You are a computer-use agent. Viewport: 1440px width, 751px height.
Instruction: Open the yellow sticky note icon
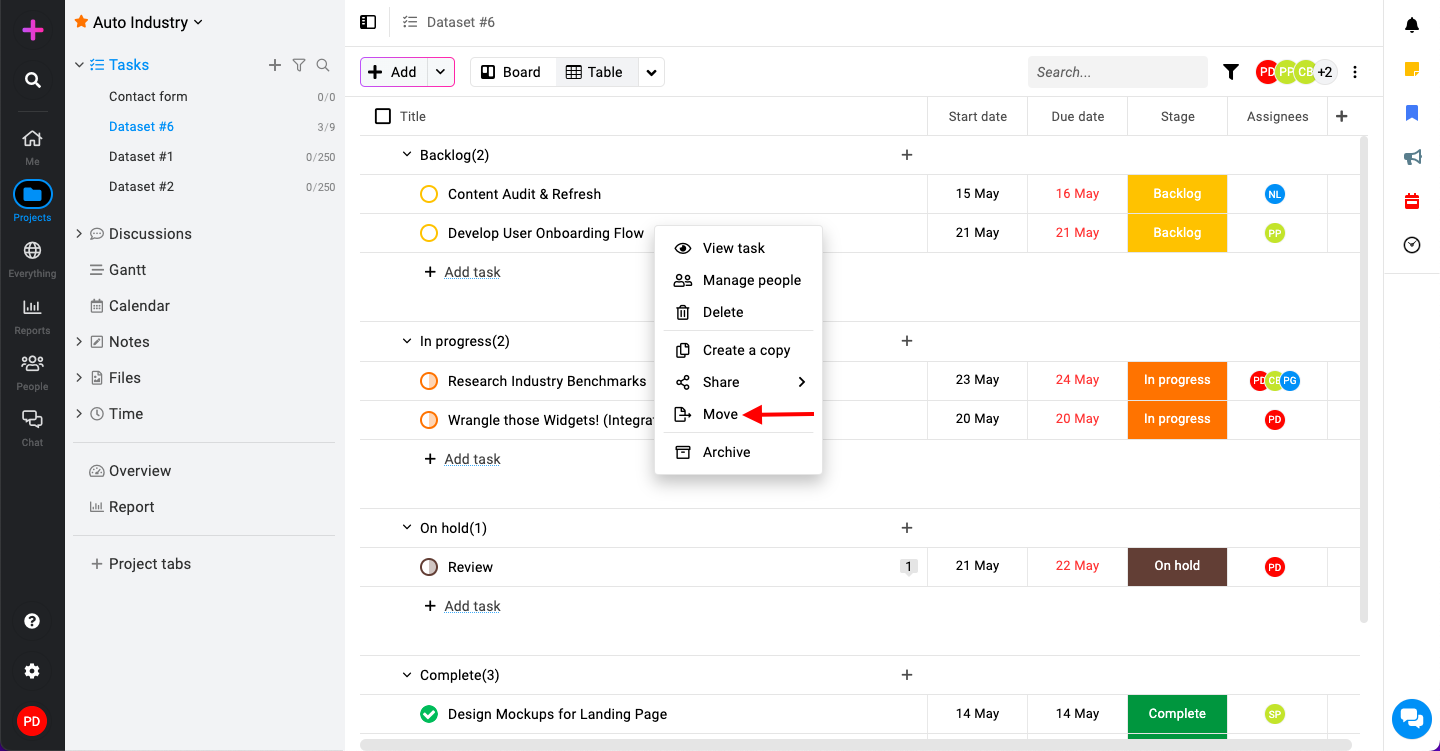coord(1412,69)
